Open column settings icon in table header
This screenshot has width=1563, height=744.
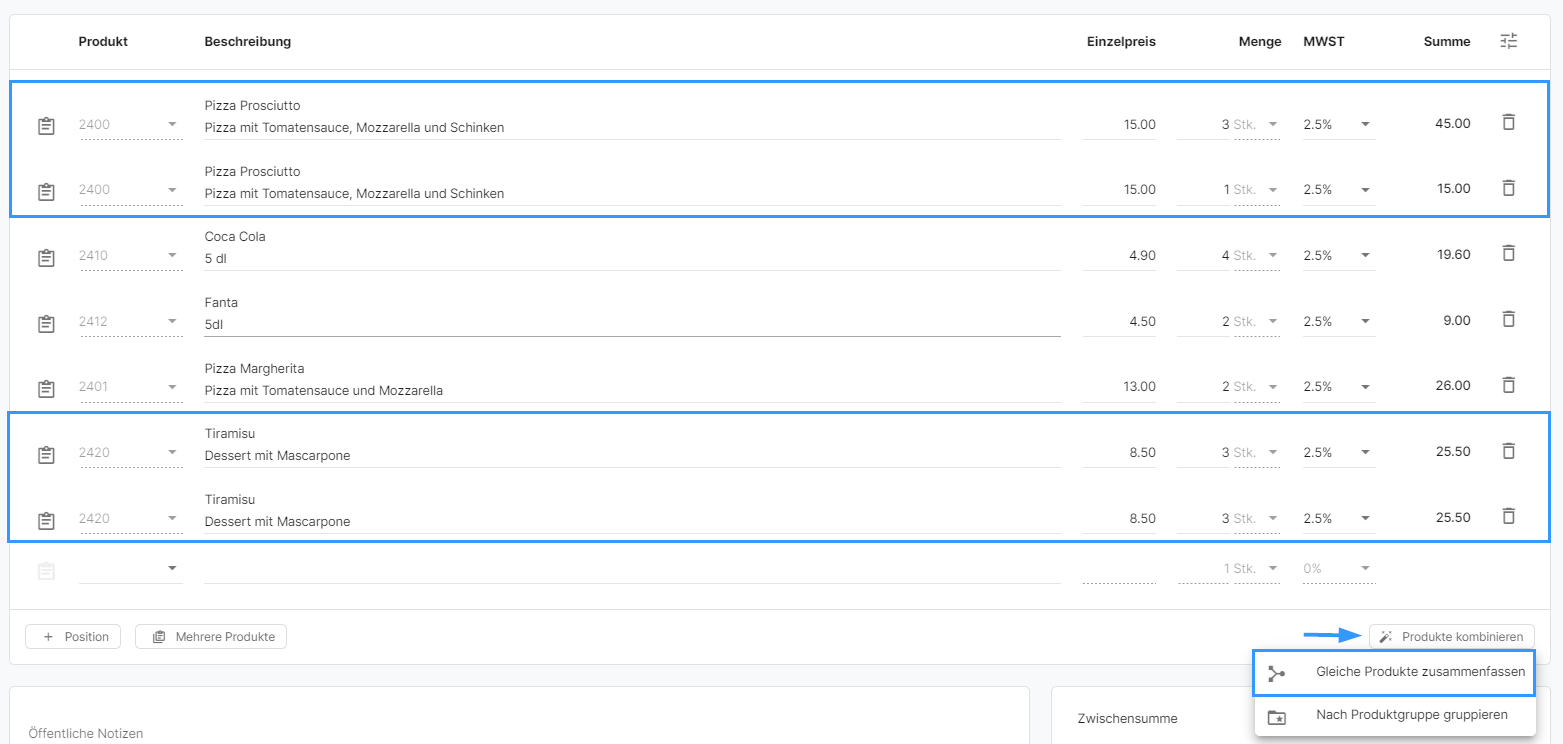1508,41
